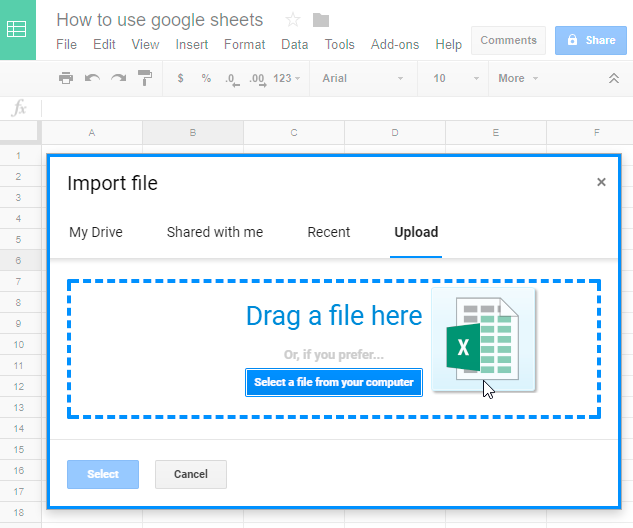
Task: Open the move-to-folder icon
Action: [x=321, y=20]
